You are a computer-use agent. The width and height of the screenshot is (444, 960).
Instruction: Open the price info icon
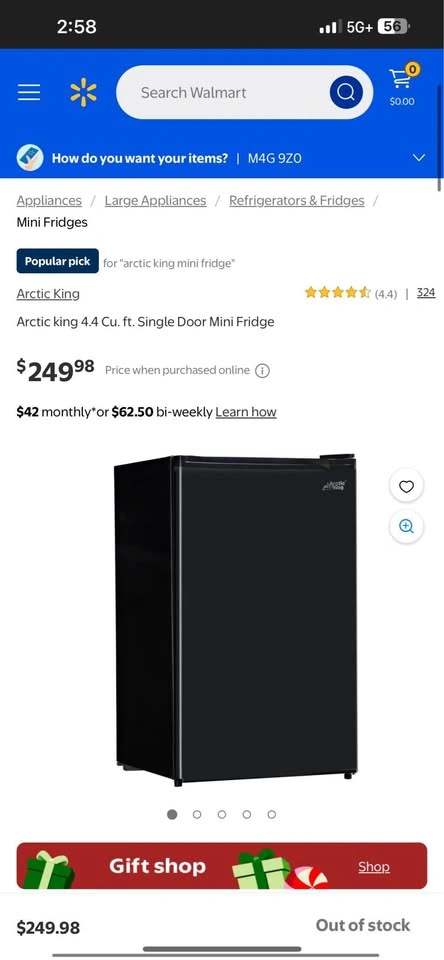point(262,370)
